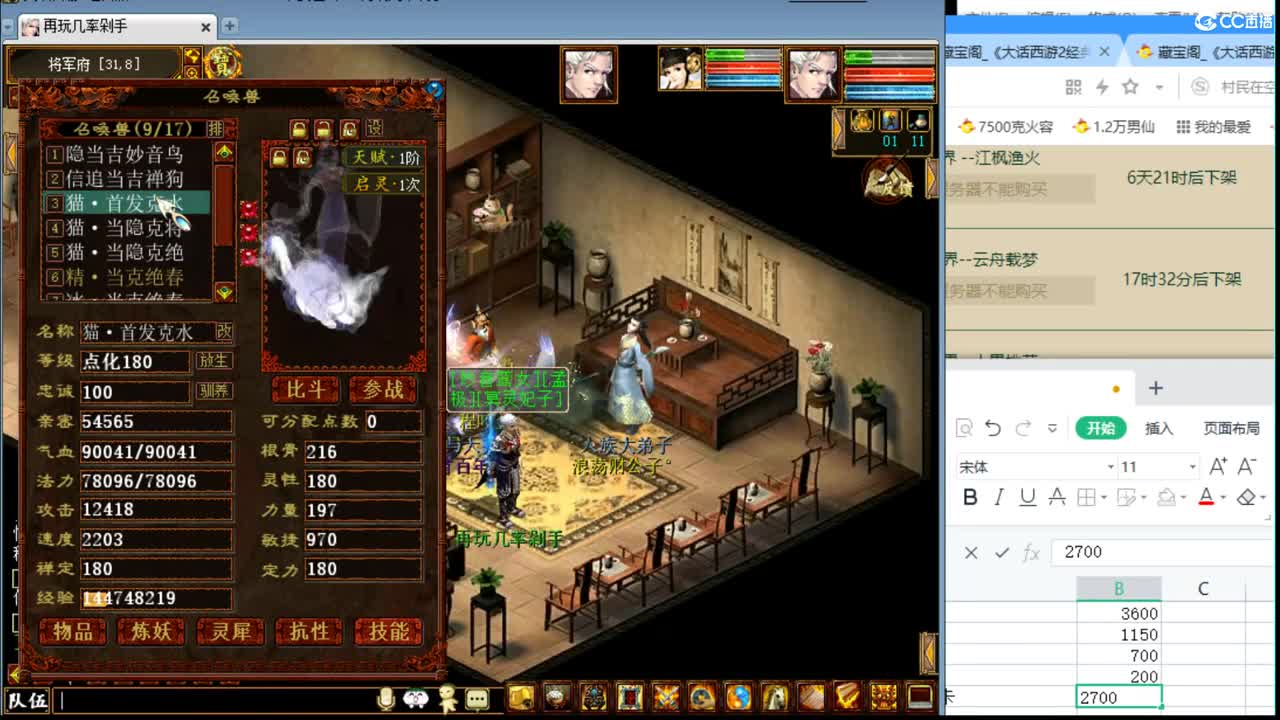Click the first padlock above the pet portrait

[298, 129]
